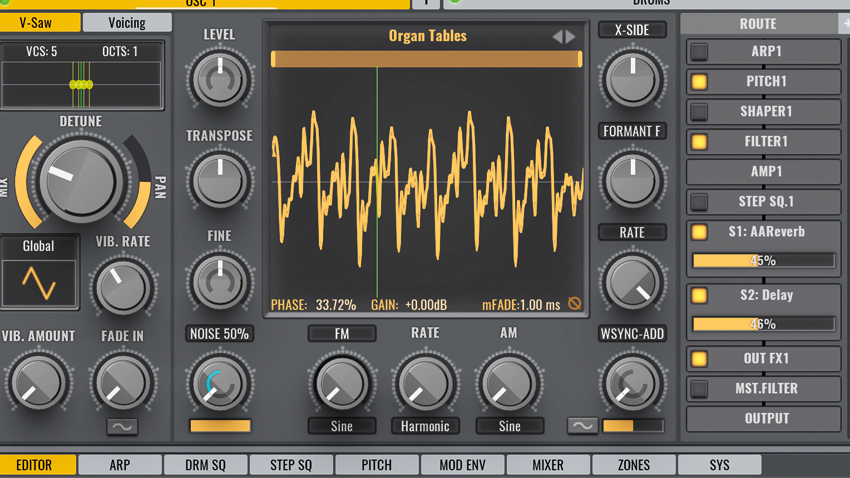The height and width of the screenshot is (478, 850).
Task: Select the previous wavetable arrow
Action: [557, 37]
